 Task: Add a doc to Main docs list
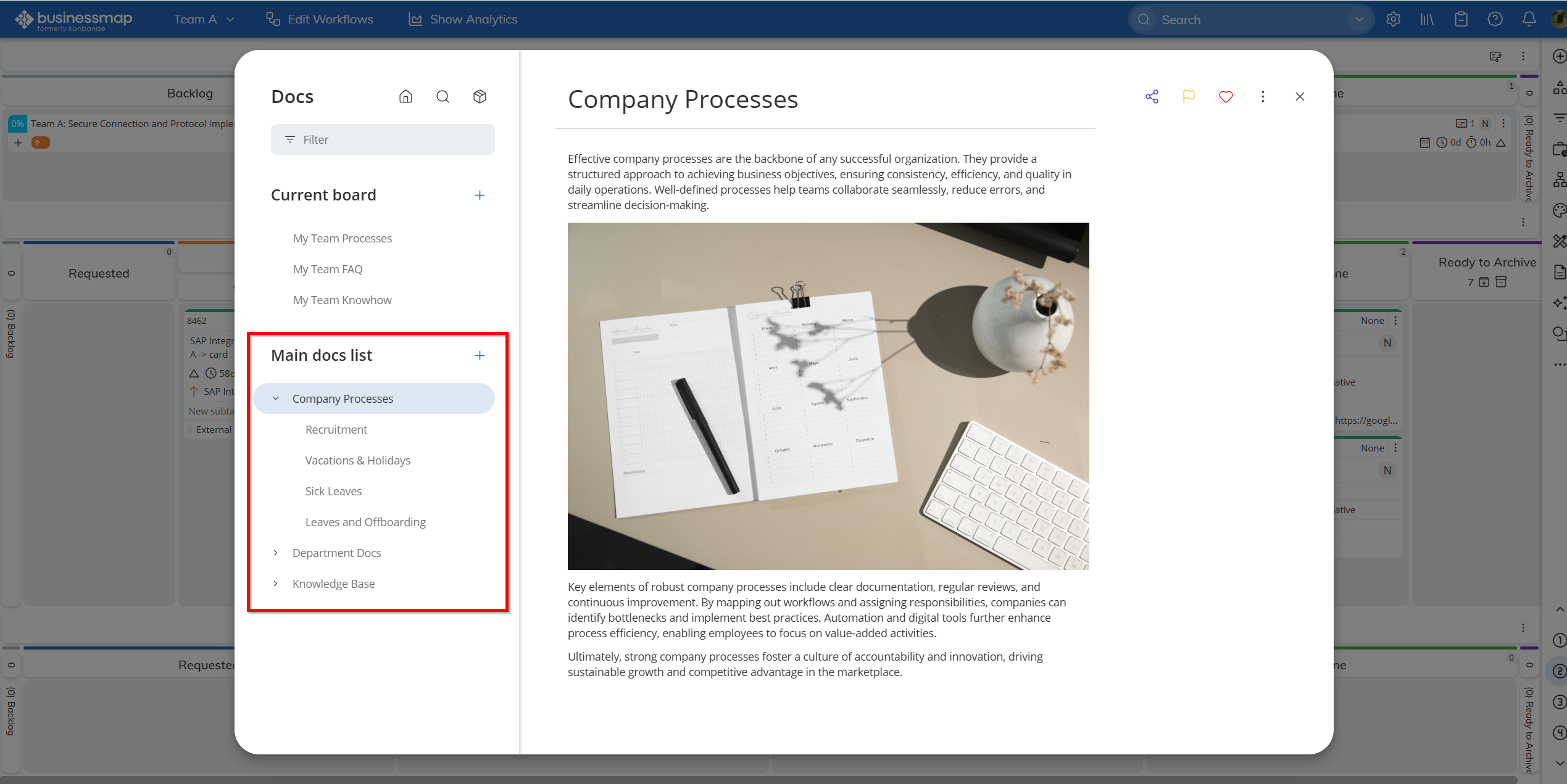[480, 355]
